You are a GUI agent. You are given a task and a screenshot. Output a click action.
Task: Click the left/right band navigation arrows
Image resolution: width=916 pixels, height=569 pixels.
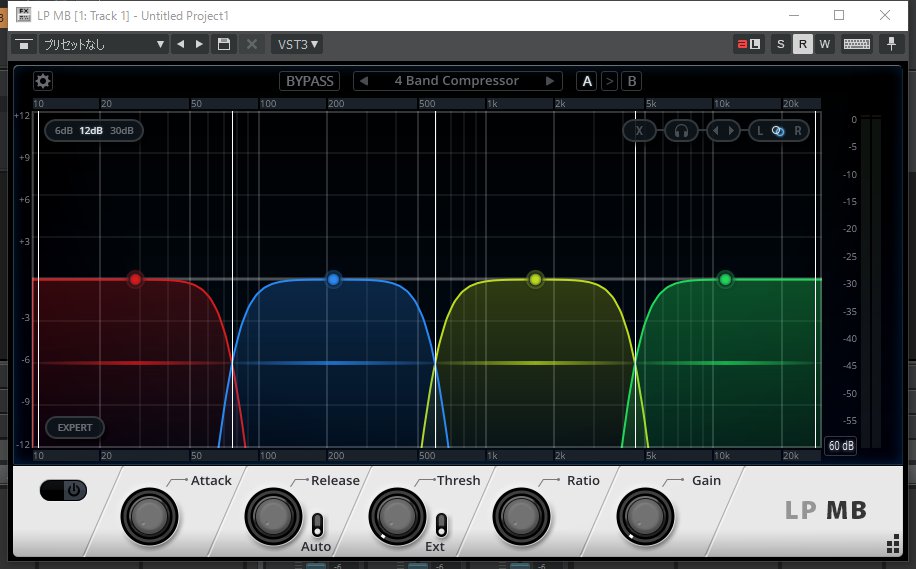[x=723, y=131]
